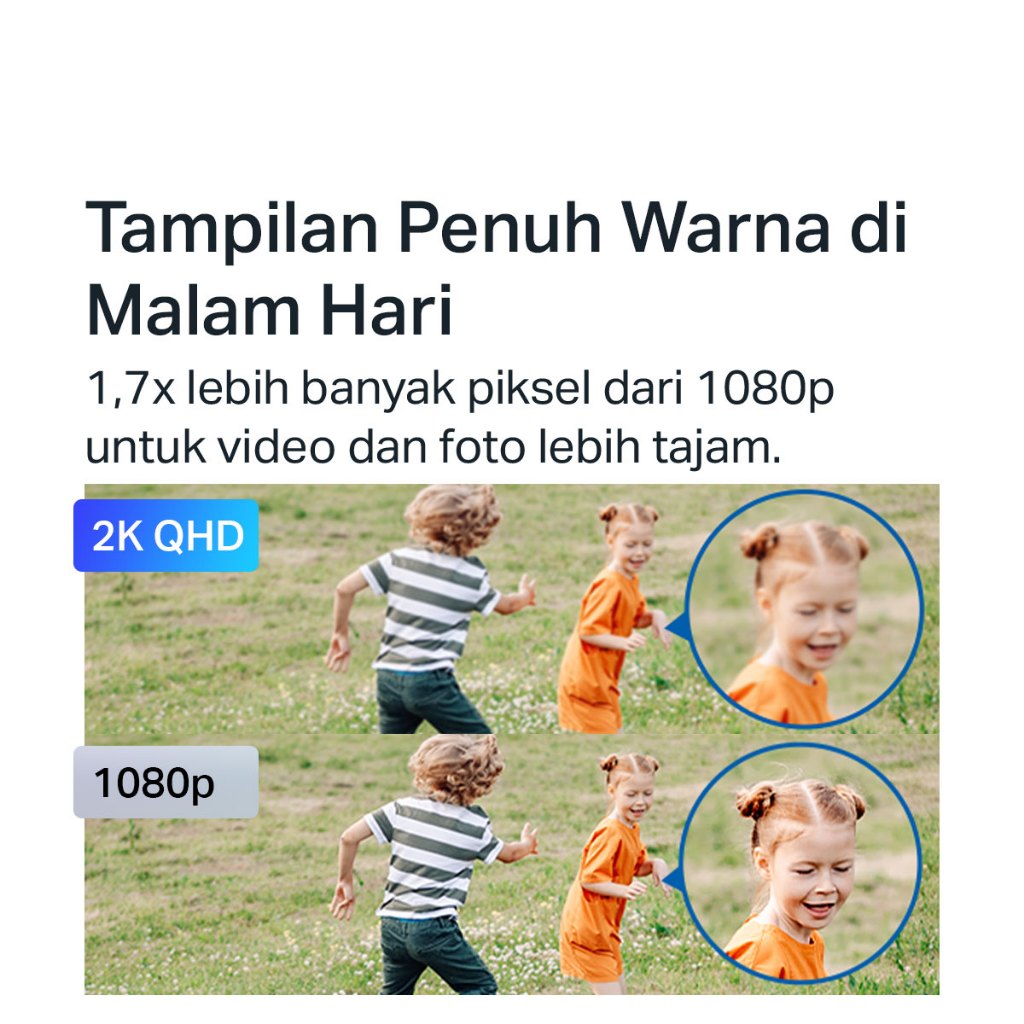
Task: Click the gray 1080p badge
Action: [x=166, y=782]
